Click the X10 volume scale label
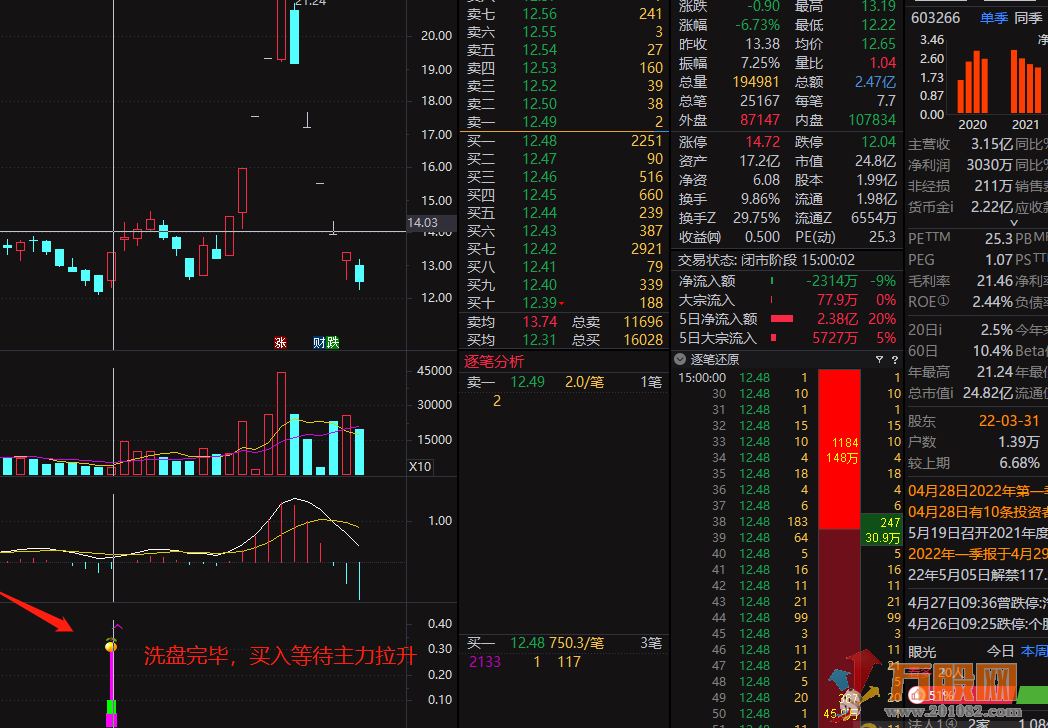The image size is (1048, 728). click(x=420, y=467)
